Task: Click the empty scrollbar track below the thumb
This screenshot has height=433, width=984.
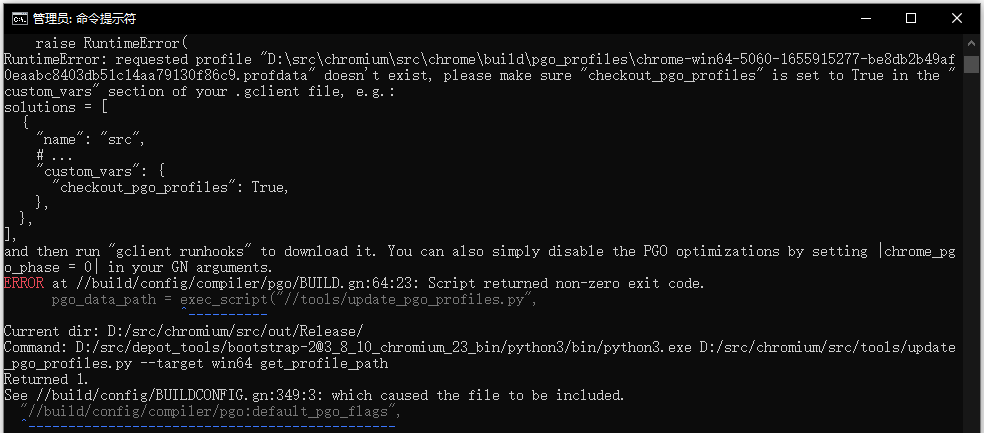Action: click(971, 251)
